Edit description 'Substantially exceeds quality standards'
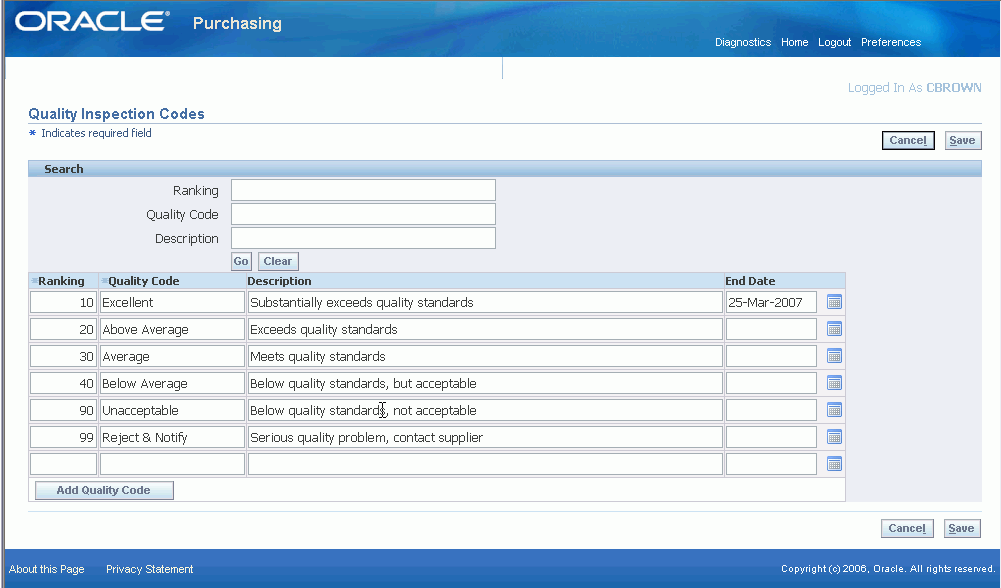 coord(485,302)
